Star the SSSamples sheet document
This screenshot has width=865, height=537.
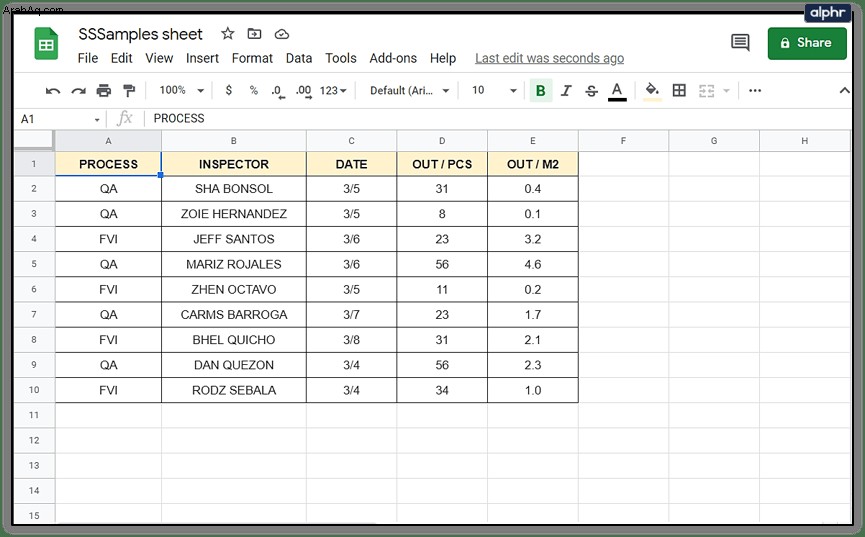227,34
